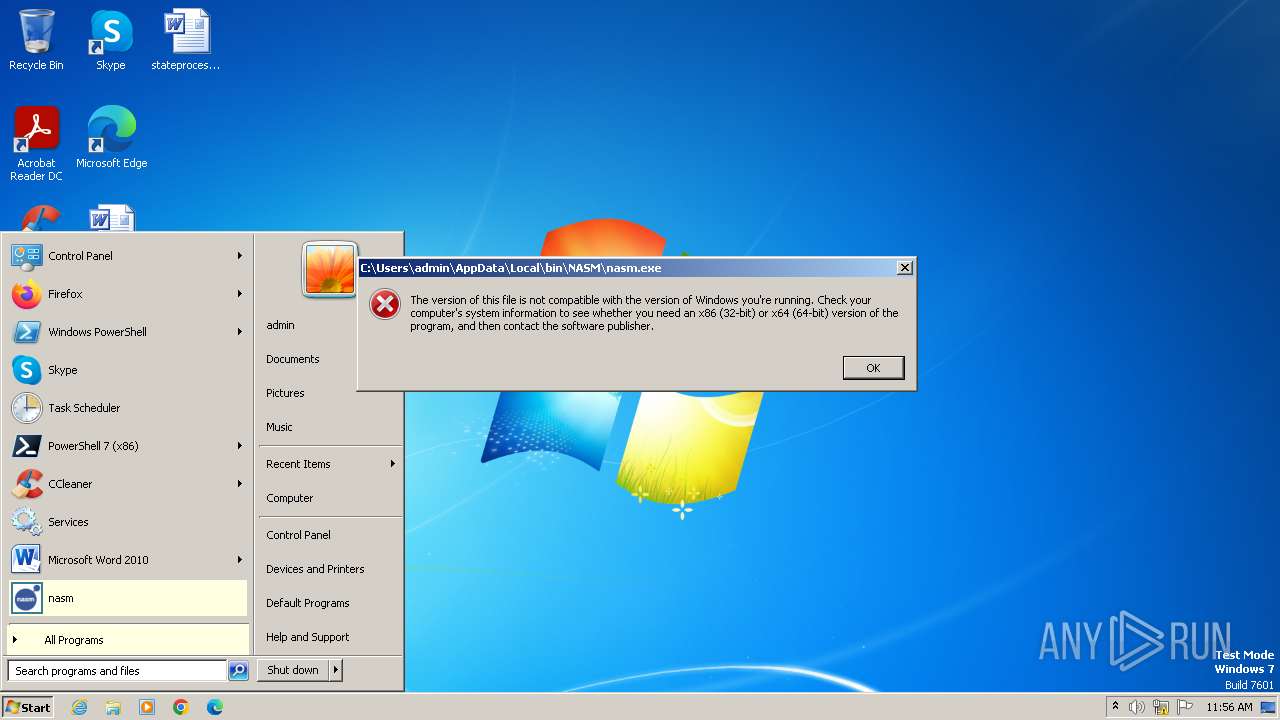Screen dimensions: 1280x720
Task: Open Pictures from the Start menu
Action: pyautogui.click(x=285, y=393)
